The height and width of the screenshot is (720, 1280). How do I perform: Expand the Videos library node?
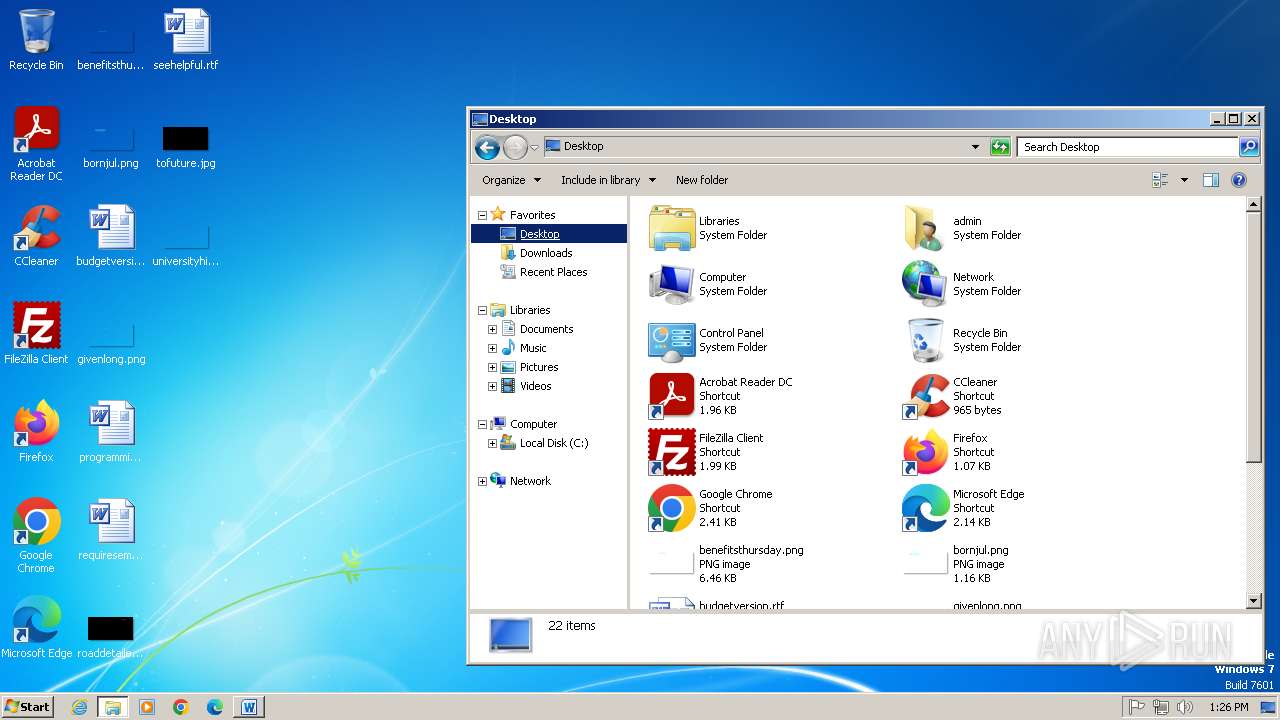tap(492, 386)
